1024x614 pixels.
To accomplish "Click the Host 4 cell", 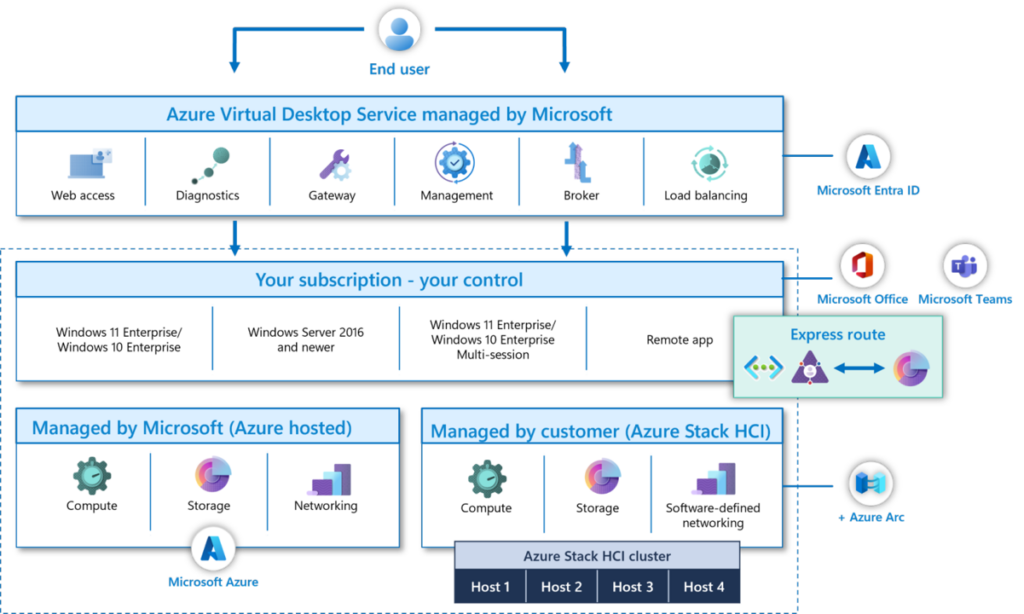I will click(x=704, y=587).
